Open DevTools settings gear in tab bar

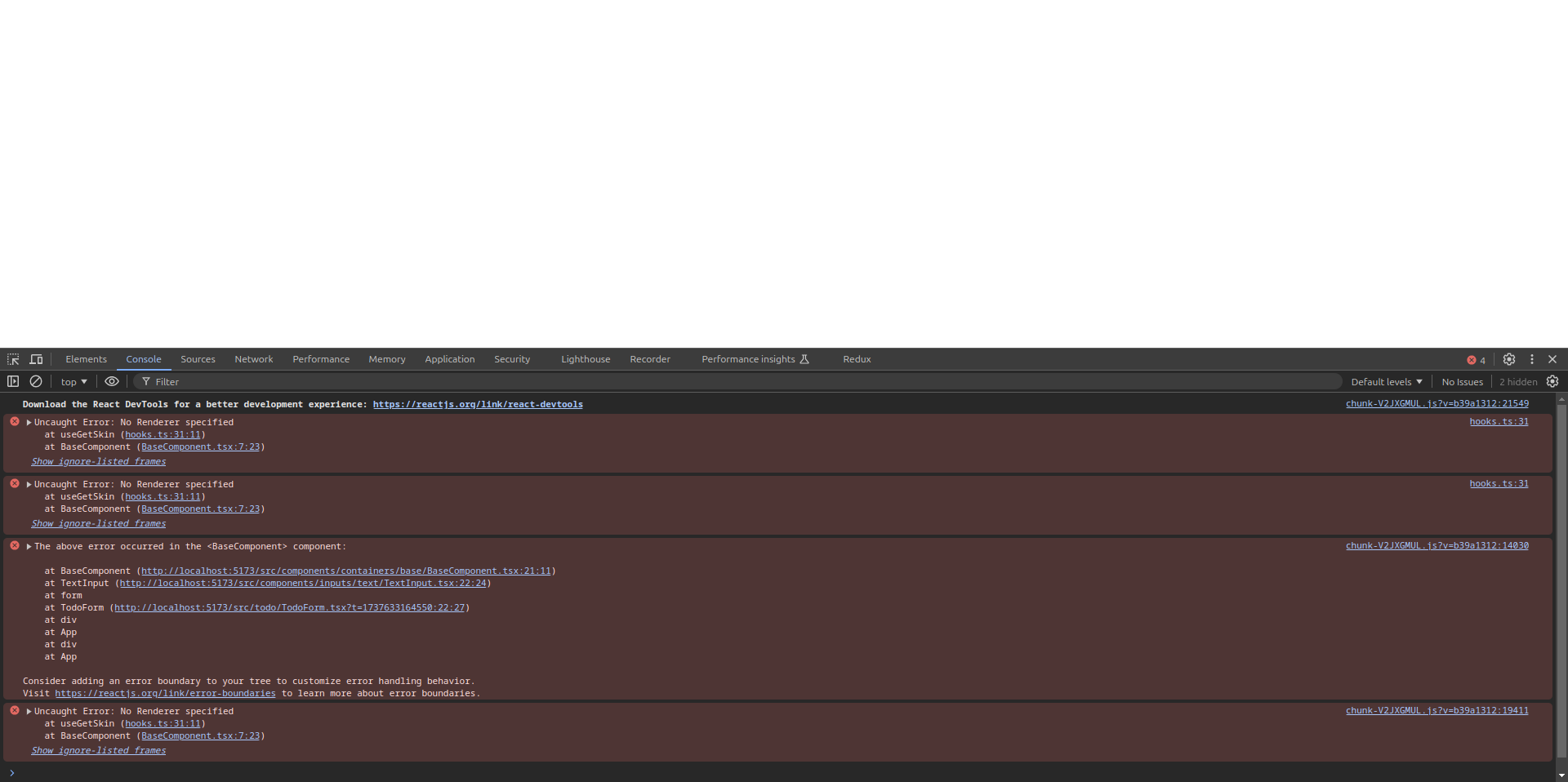tap(1509, 359)
